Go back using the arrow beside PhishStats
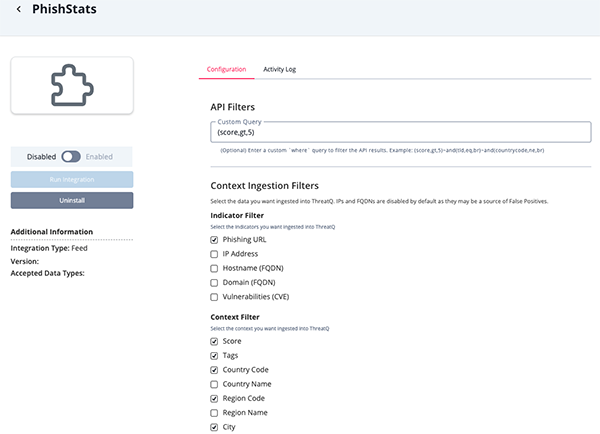The width and height of the screenshot is (600, 434). pos(19,9)
